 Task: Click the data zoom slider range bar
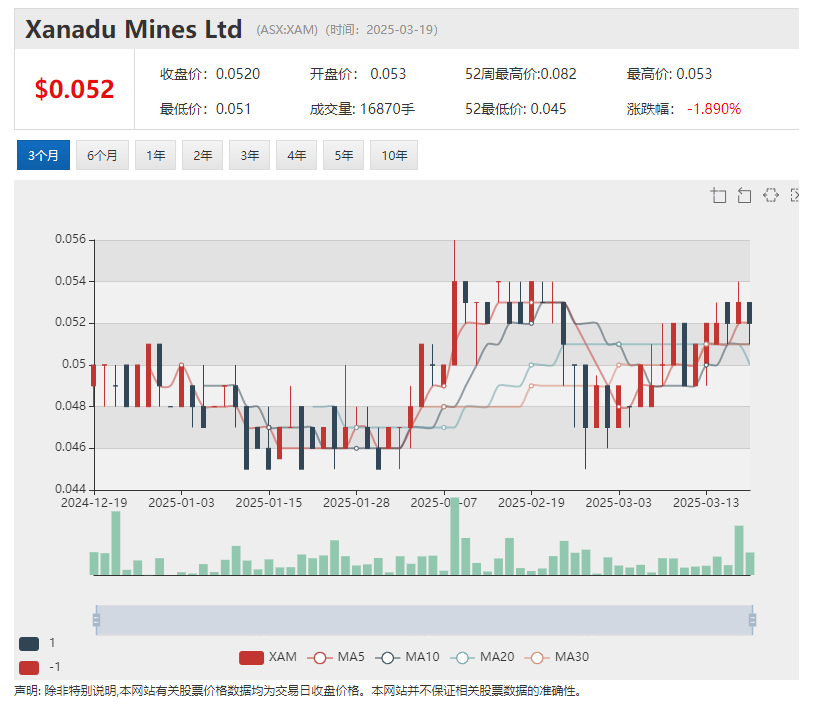[x=424, y=620]
